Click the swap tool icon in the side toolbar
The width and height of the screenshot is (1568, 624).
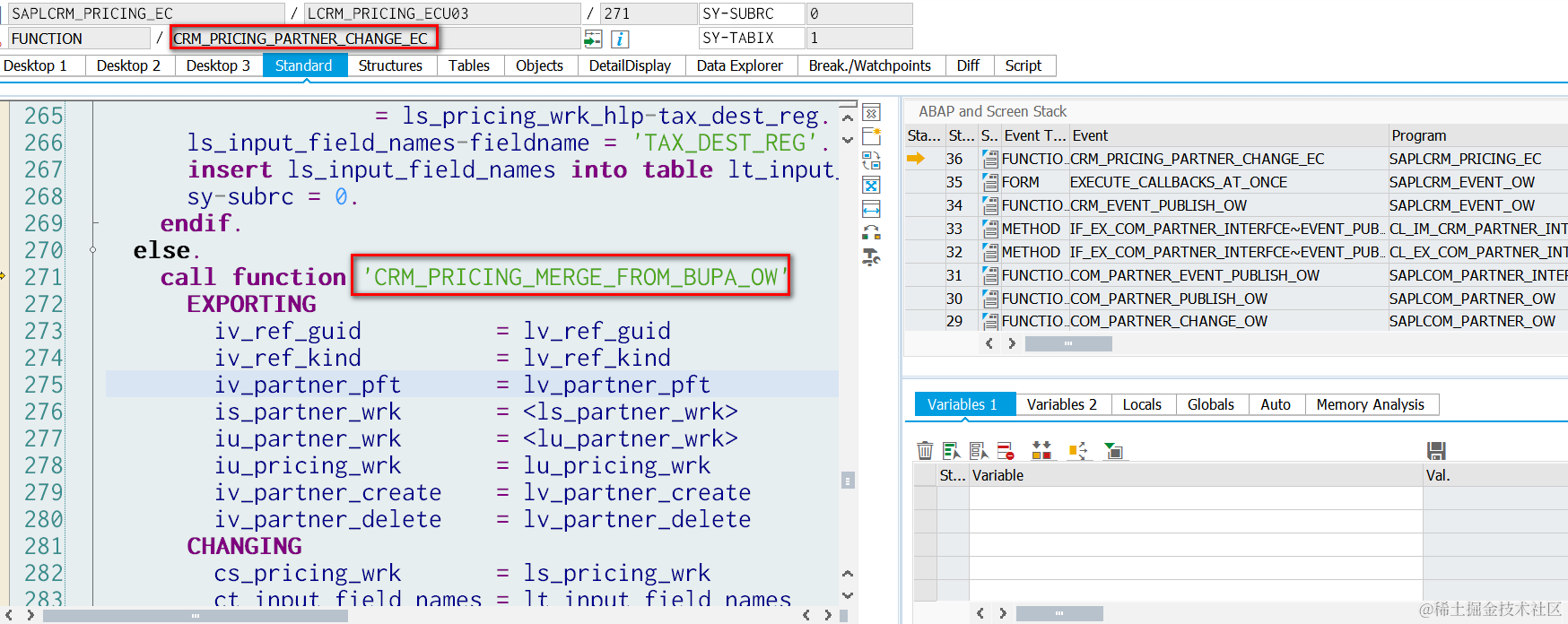(871, 160)
